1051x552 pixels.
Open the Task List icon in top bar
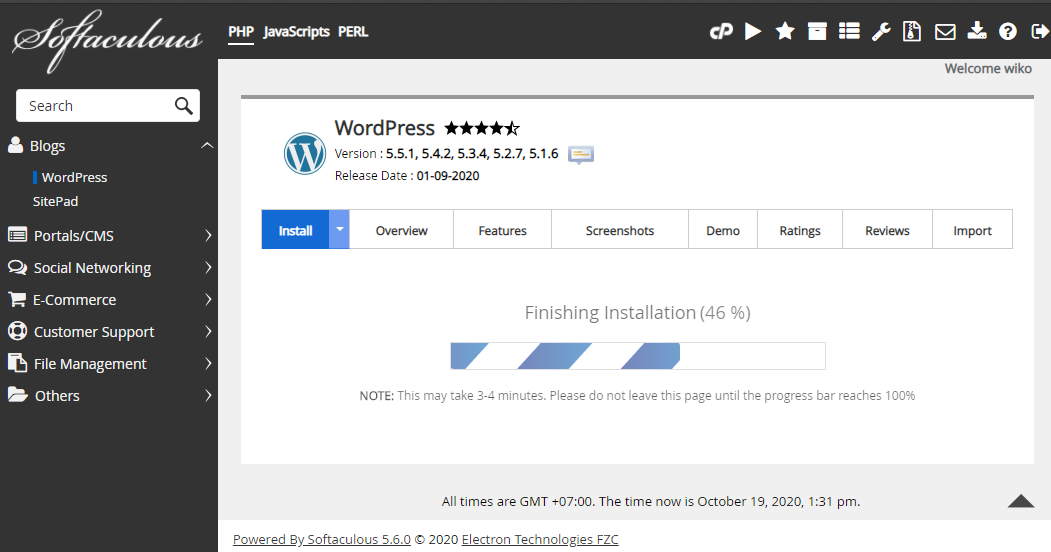pyautogui.click(x=849, y=31)
